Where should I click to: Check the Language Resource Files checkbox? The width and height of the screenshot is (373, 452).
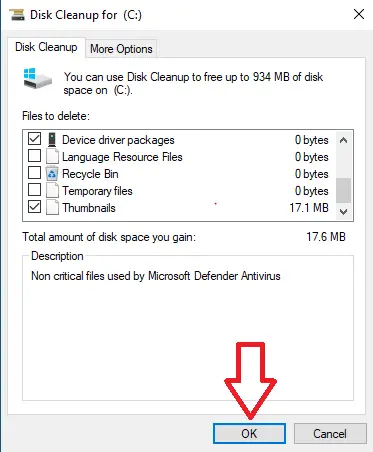[x=34, y=156]
